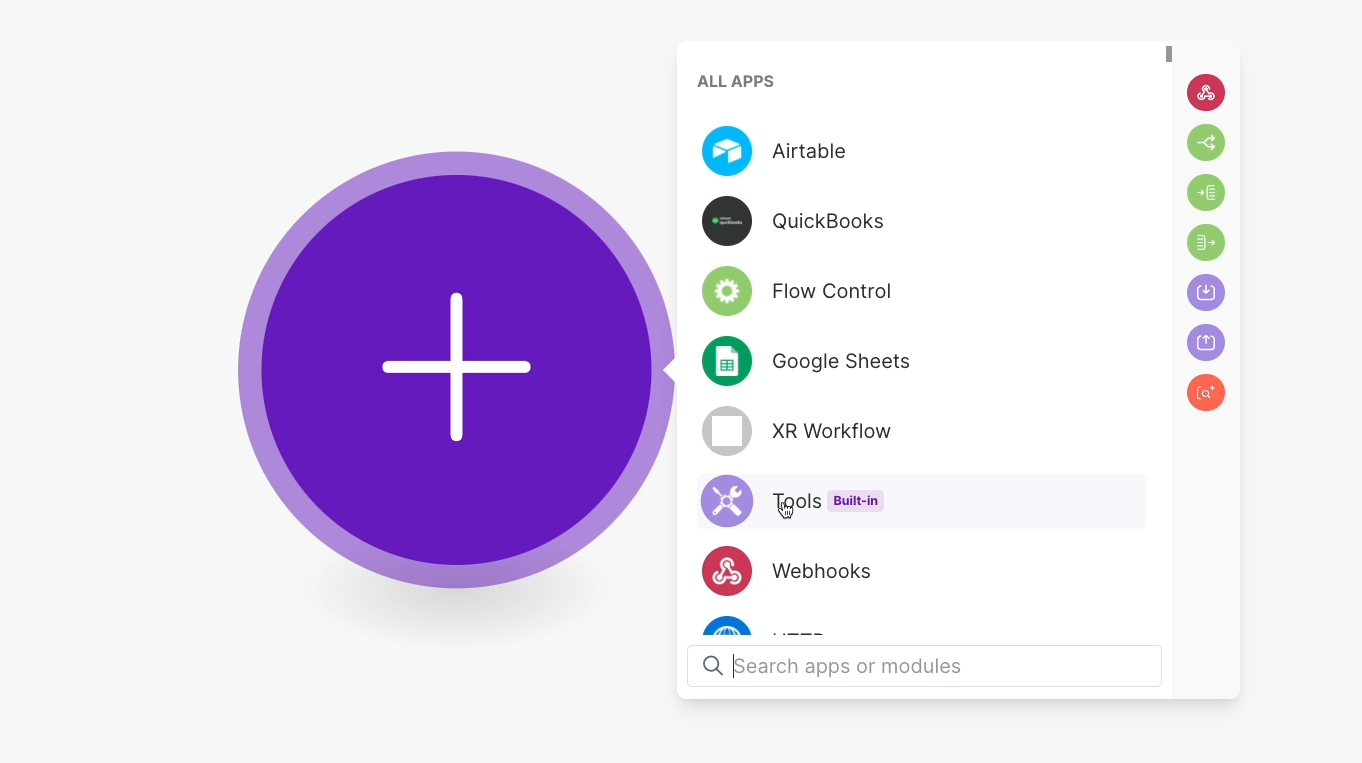Open the Flow Control gear app

(921, 291)
